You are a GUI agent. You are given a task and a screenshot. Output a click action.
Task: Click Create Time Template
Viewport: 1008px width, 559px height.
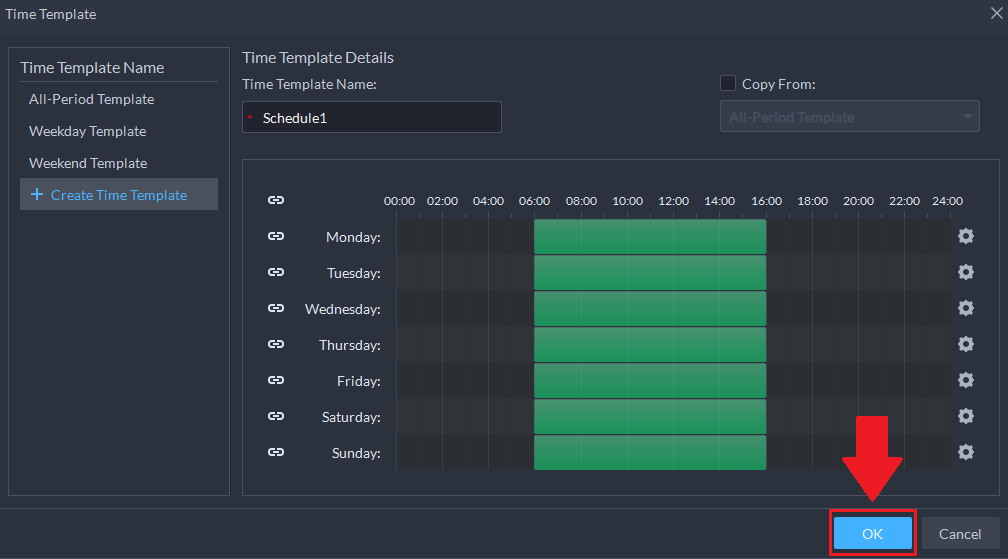118,195
